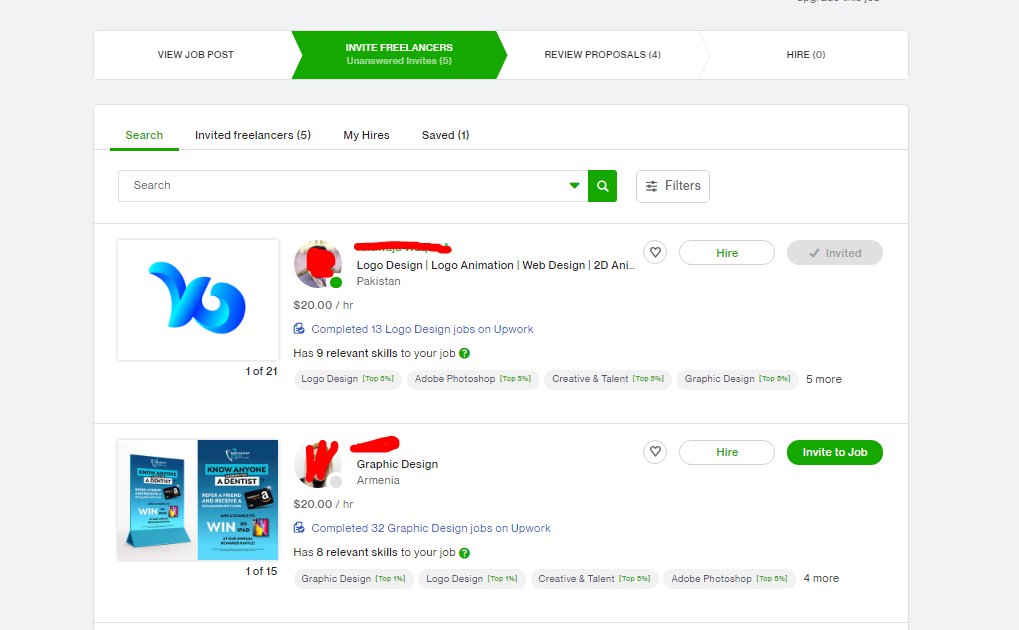Click document icon before Completed 32 jobs
Viewport: 1019px width, 630px height.
click(299, 527)
